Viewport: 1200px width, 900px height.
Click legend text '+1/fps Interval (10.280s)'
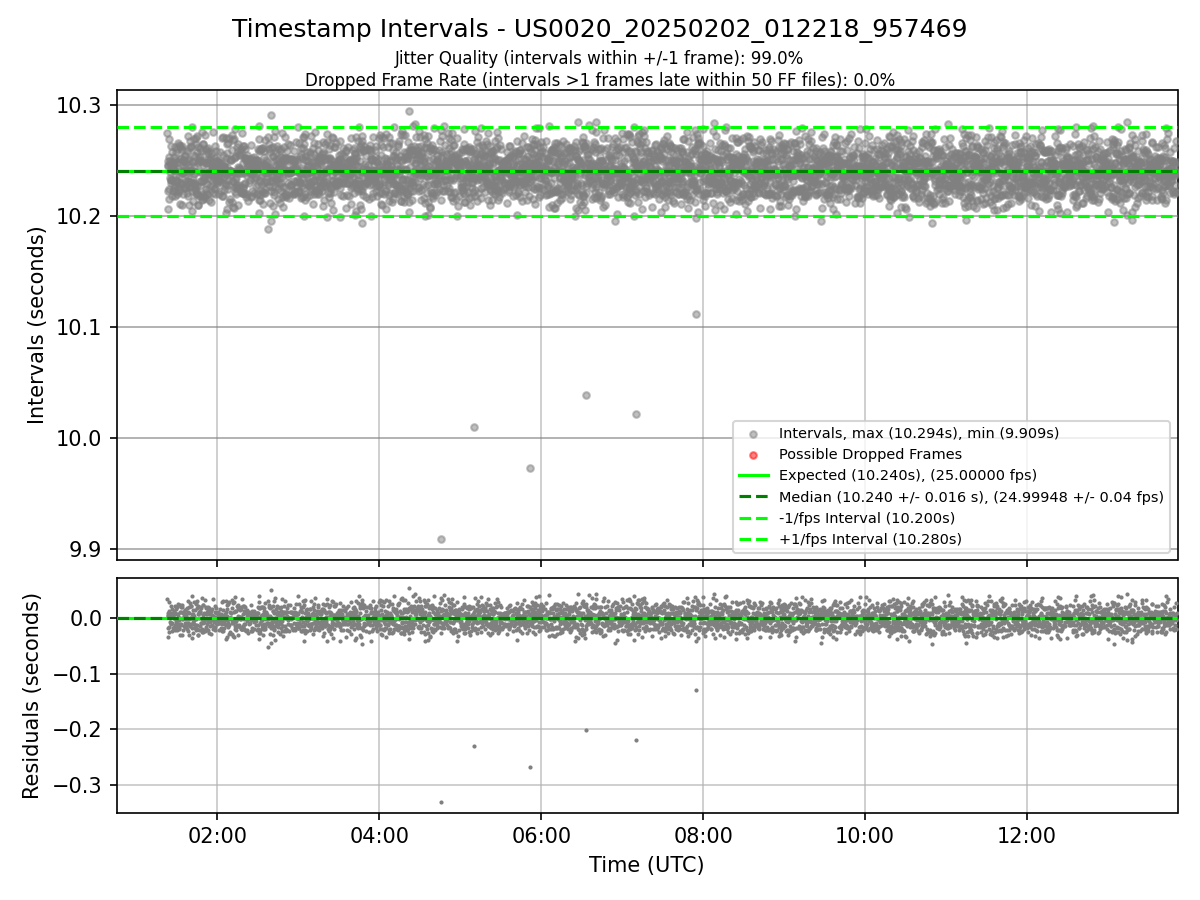click(870, 539)
